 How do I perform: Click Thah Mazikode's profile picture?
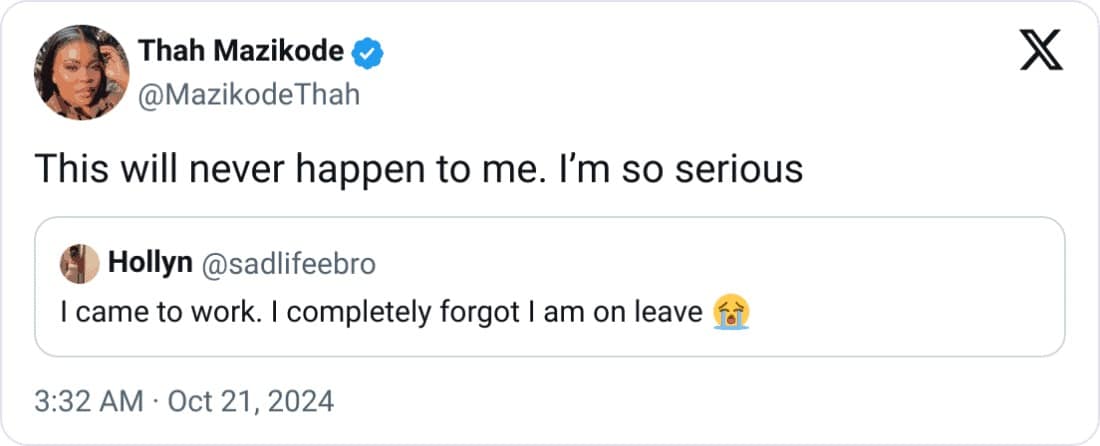(83, 69)
